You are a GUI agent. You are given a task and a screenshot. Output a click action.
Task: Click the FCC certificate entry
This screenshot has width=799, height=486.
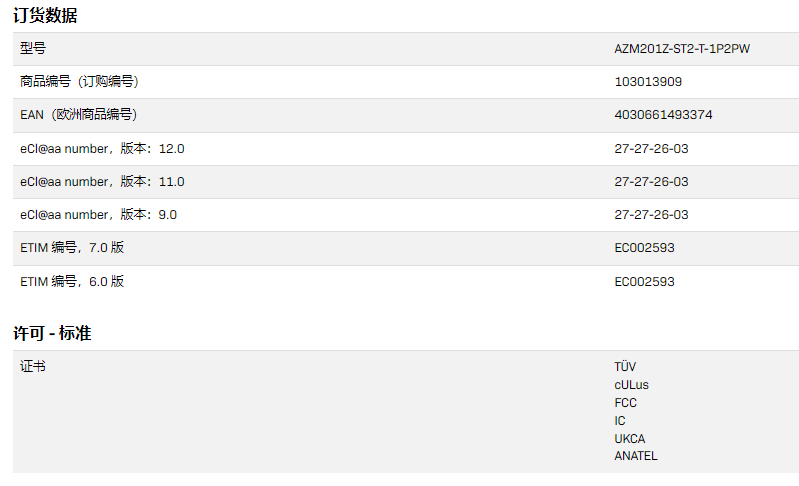(626, 403)
